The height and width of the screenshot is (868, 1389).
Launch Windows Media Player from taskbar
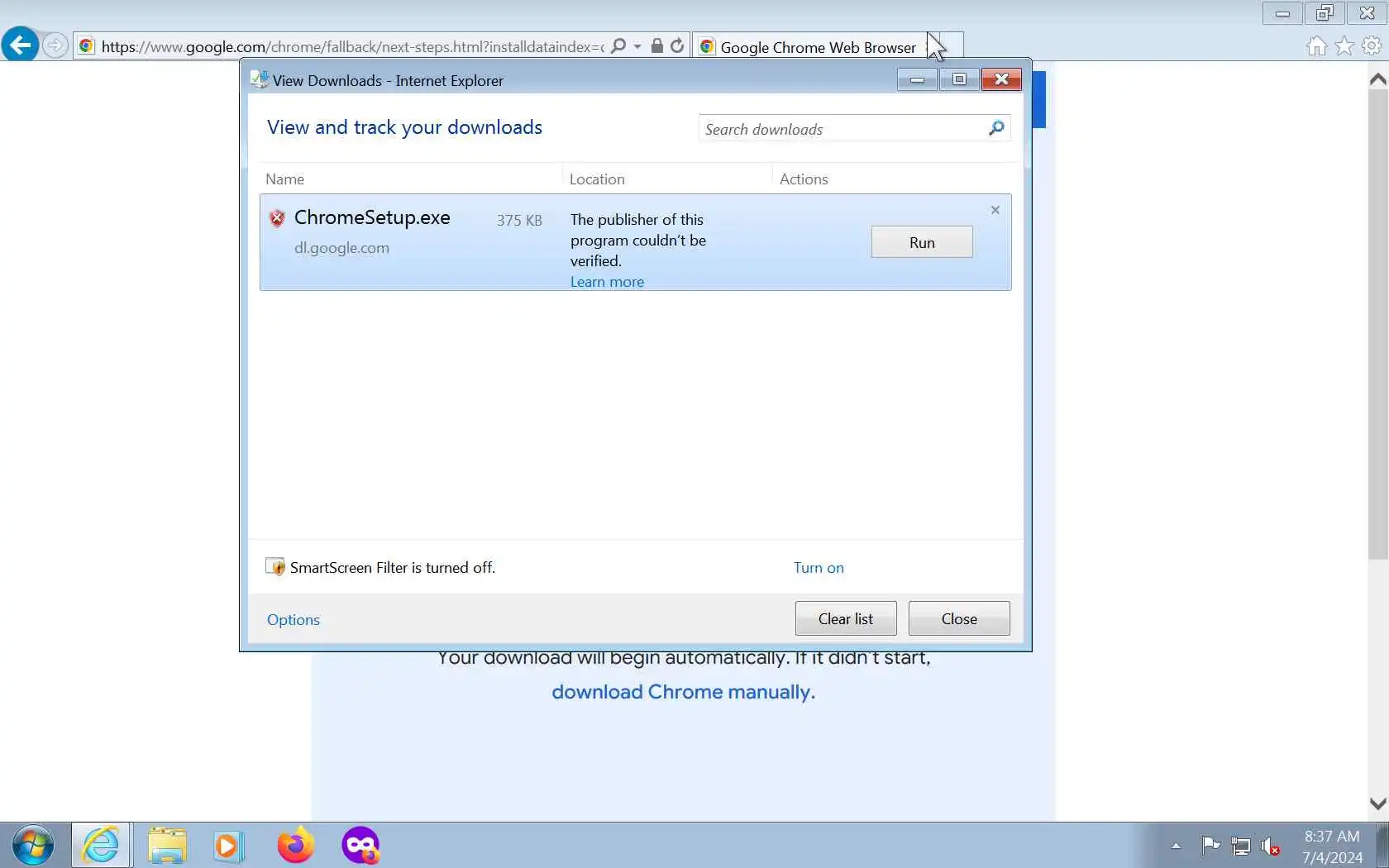[x=227, y=846]
